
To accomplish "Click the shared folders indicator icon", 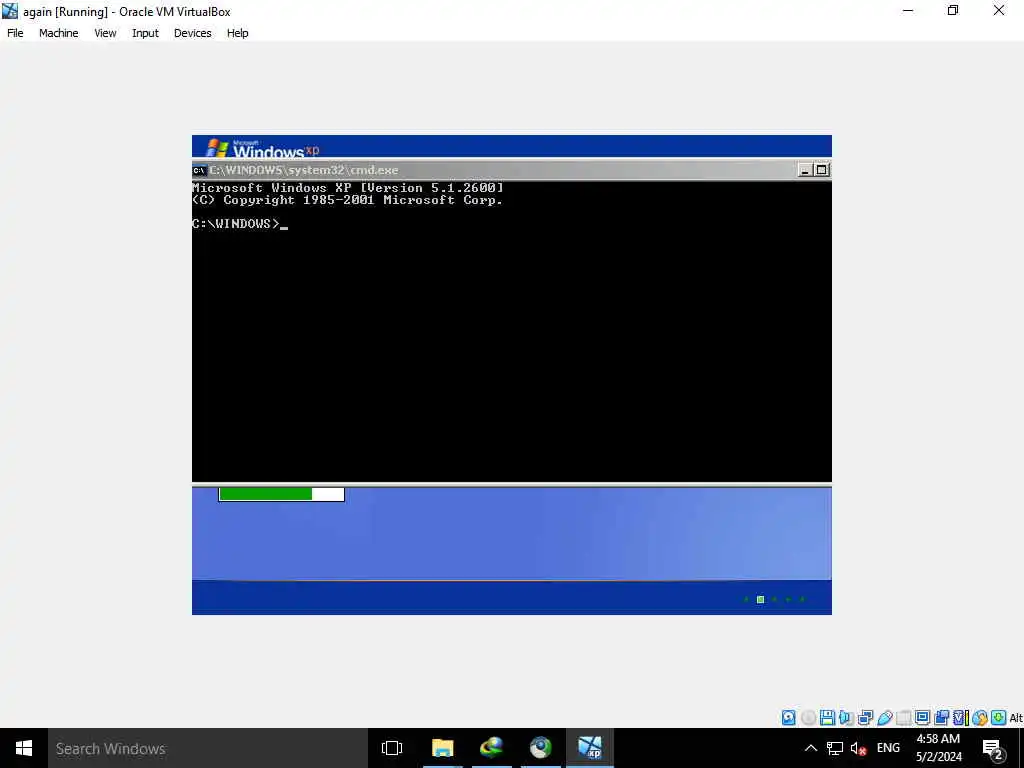I will pos(904,718).
